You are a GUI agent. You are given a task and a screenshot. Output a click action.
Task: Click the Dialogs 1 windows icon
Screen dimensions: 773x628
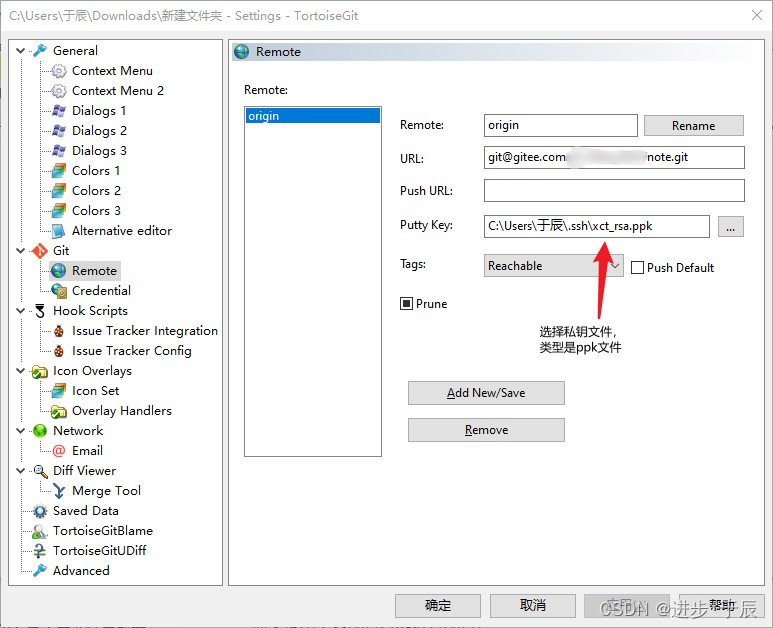(x=59, y=111)
